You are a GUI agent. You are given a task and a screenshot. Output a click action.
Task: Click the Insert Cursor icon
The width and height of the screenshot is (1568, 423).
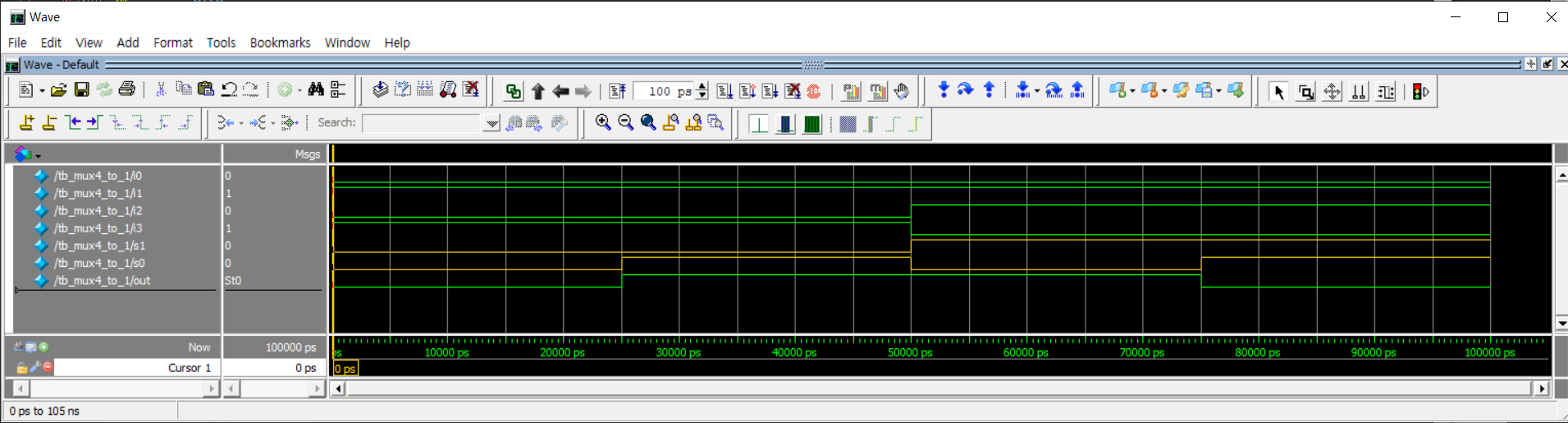pos(27,122)
